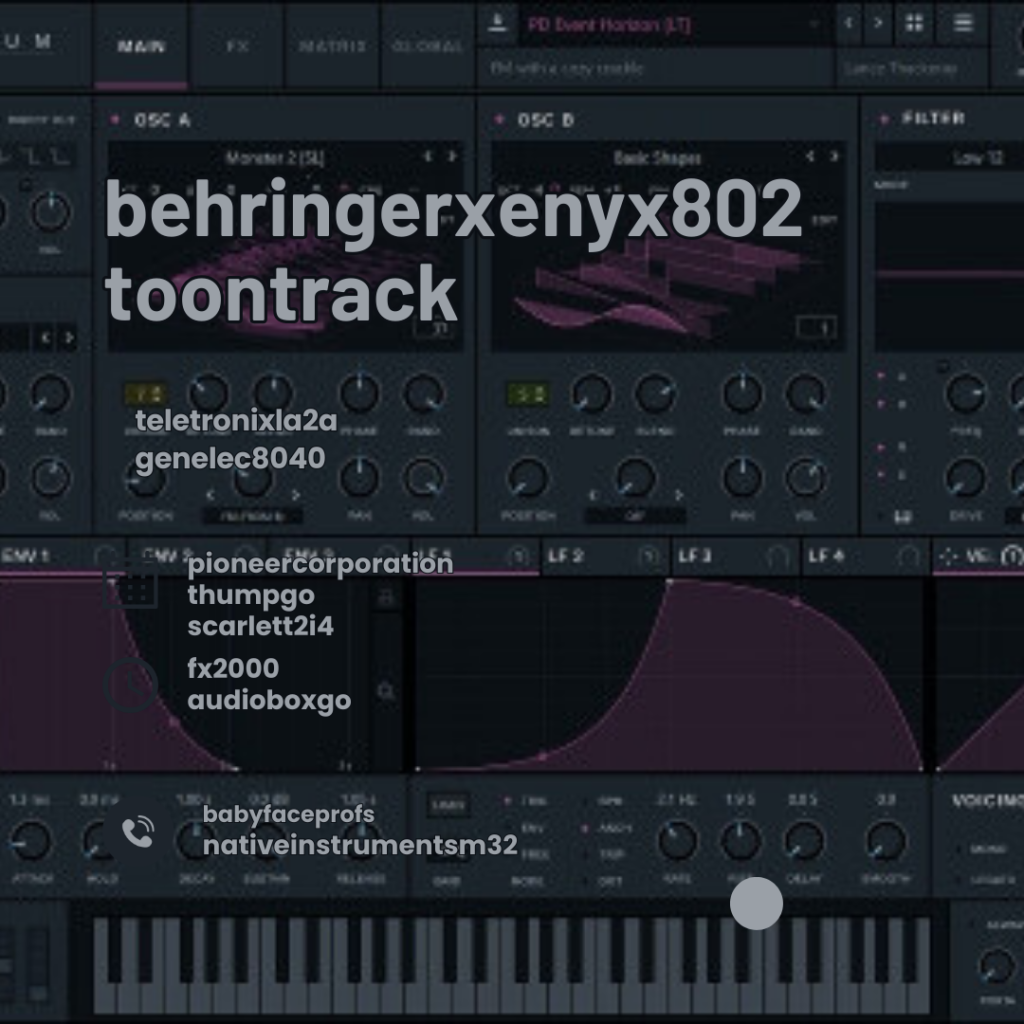Click the OSC B PHASE knob
This screenshot has height=1024, width=1024.
[x=742, y=394]
